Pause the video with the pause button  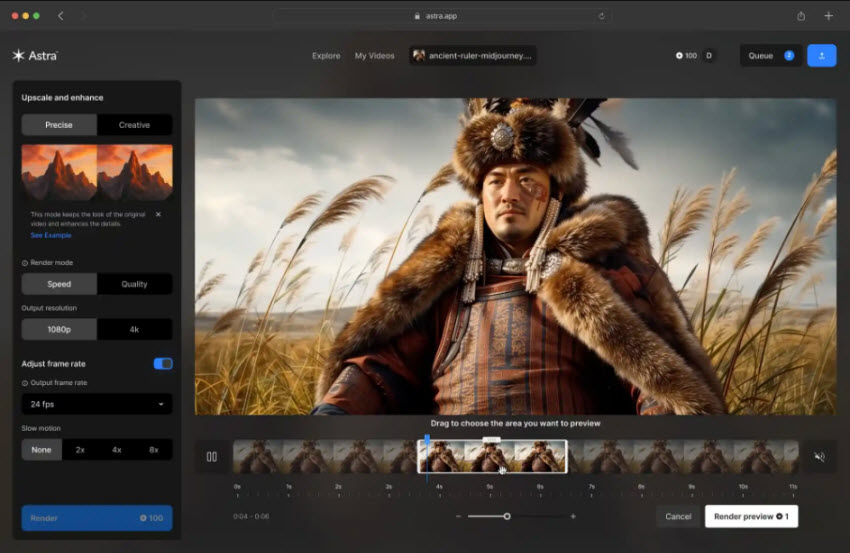tap(211, 457)
